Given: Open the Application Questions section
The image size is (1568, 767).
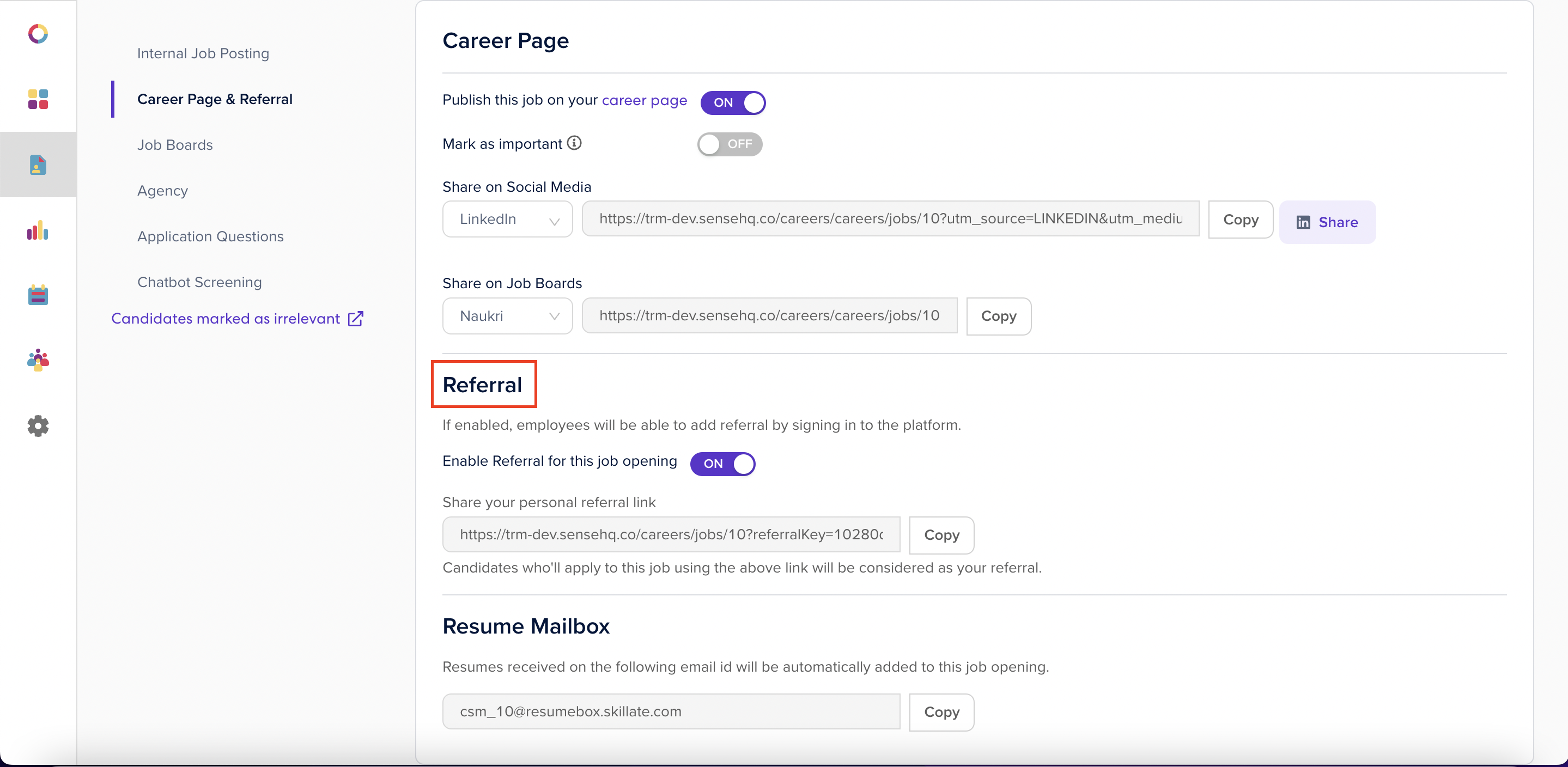Looking at the screenshot, I should 210,236.
